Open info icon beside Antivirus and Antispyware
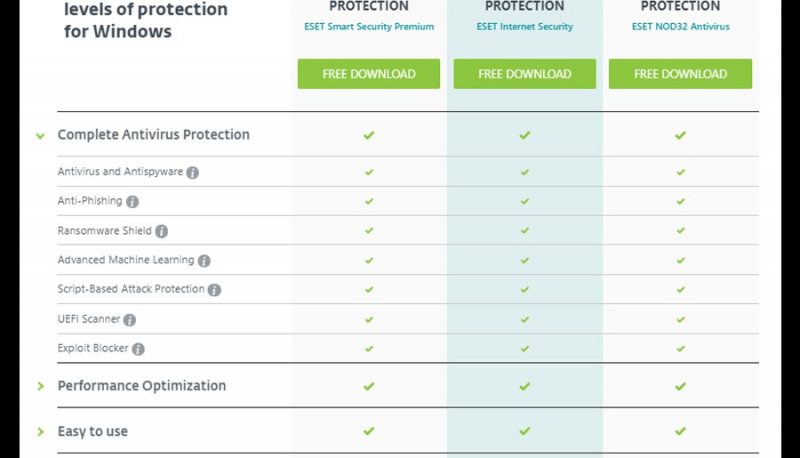This screenshot has height=458, width=800. (192, 172)
